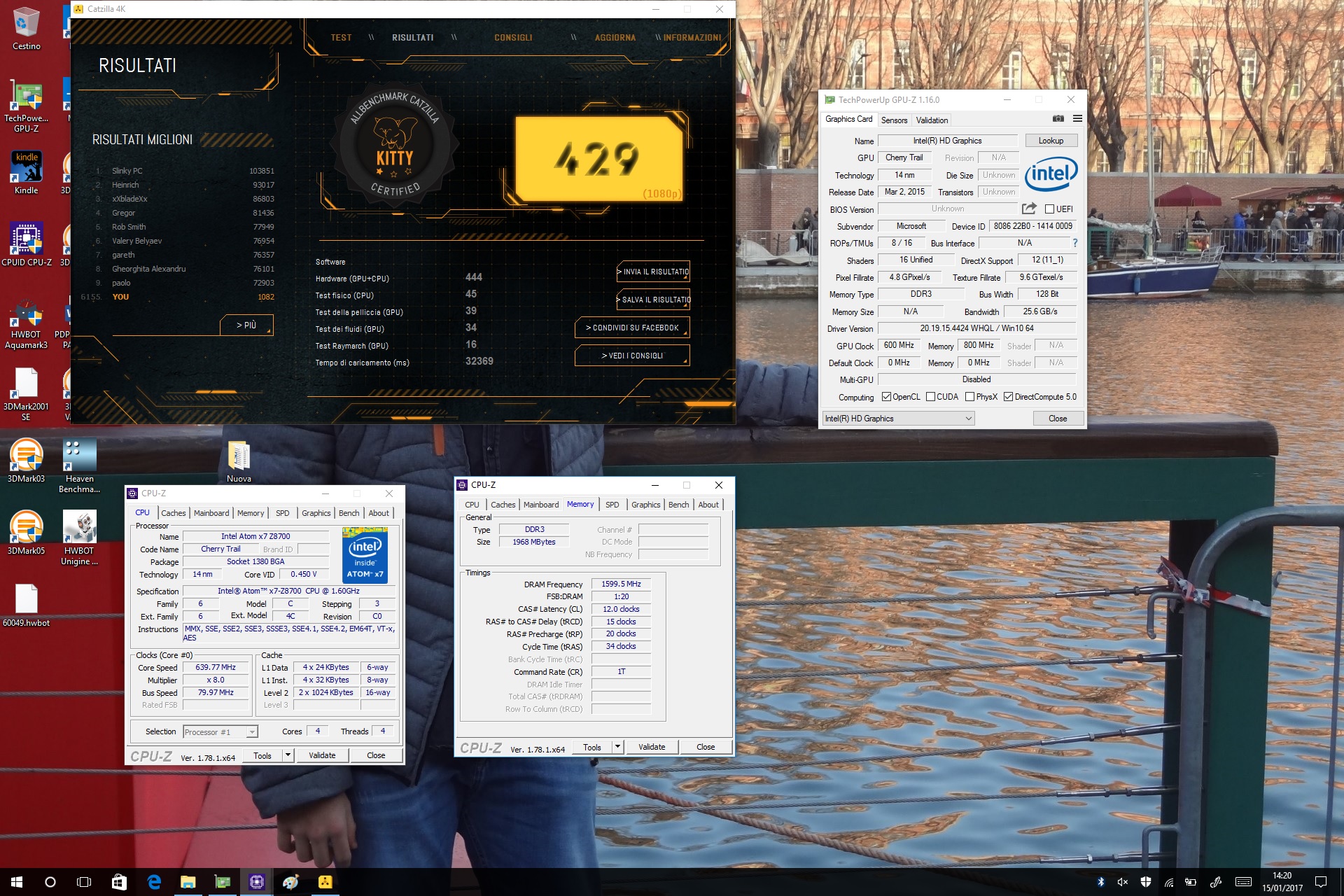
Task: Toggle the OpenCL checkbox
Action: pyautogui.click(x=886, y=397)
